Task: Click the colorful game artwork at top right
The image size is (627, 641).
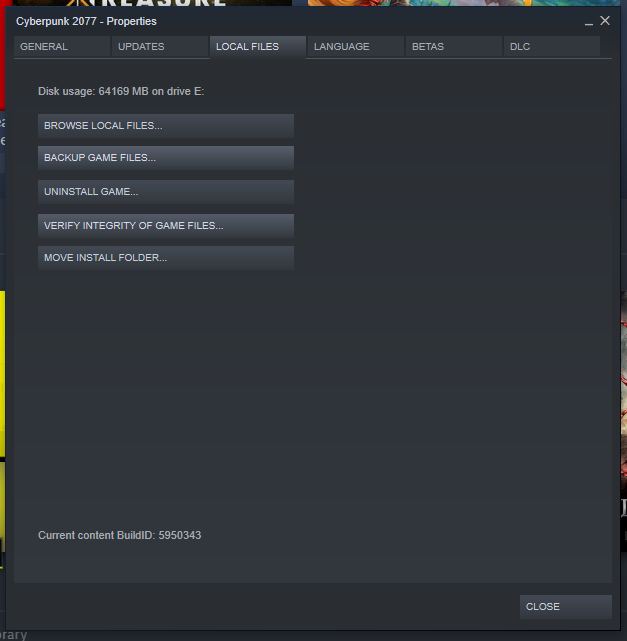Action: tap(464, 3)
